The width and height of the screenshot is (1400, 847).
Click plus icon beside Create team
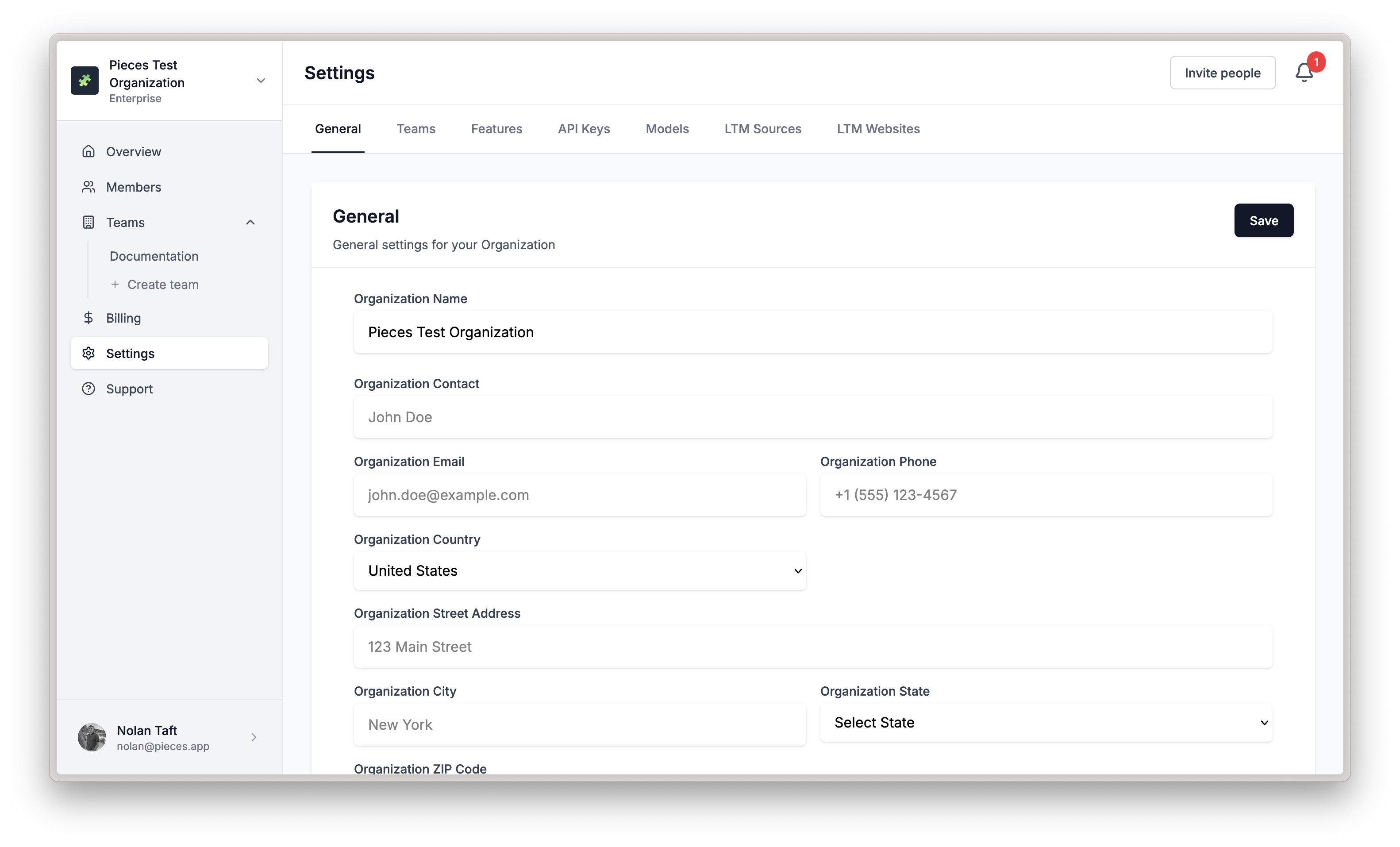point(115,284)
